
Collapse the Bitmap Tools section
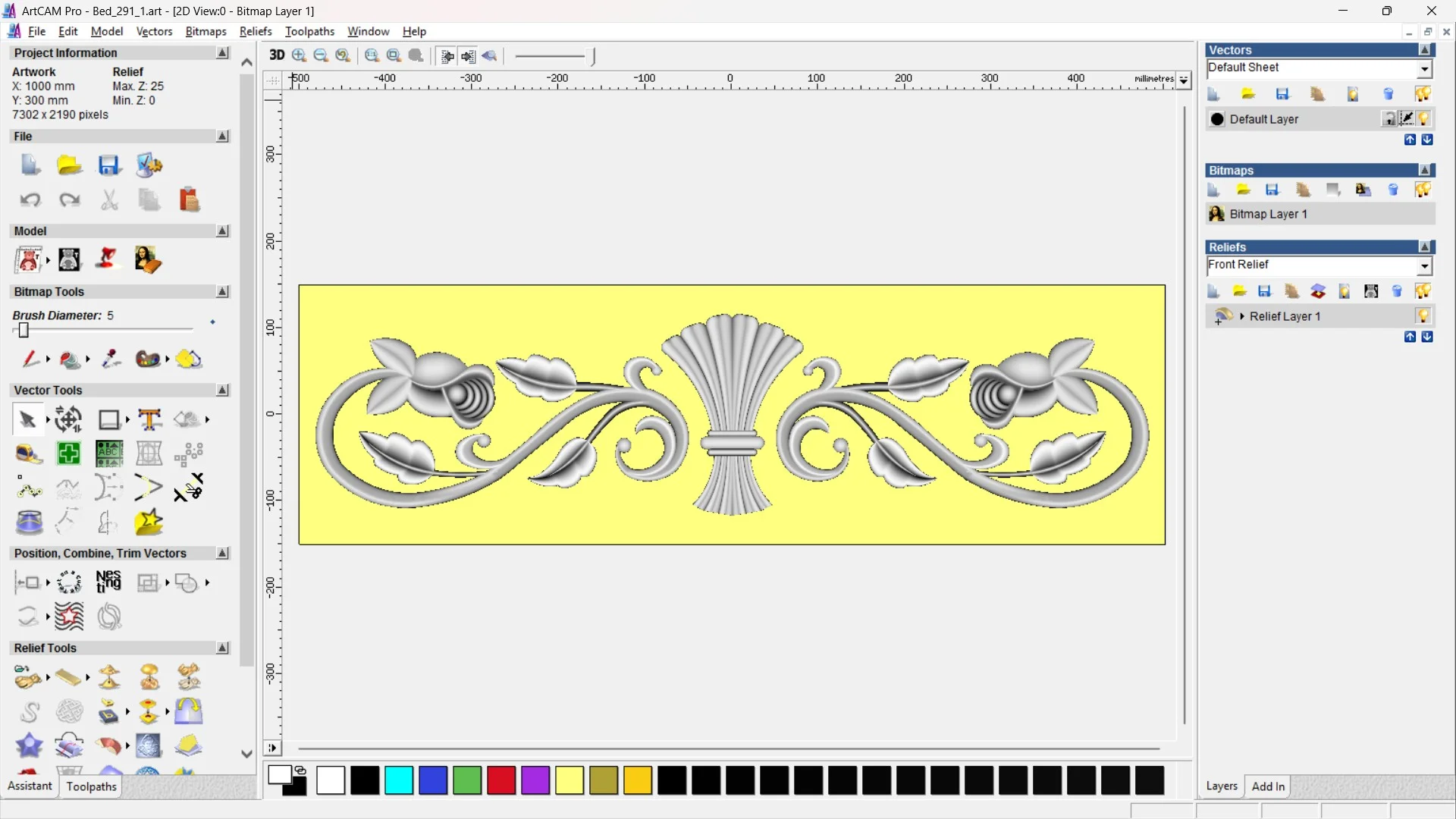tap(223, 292)
